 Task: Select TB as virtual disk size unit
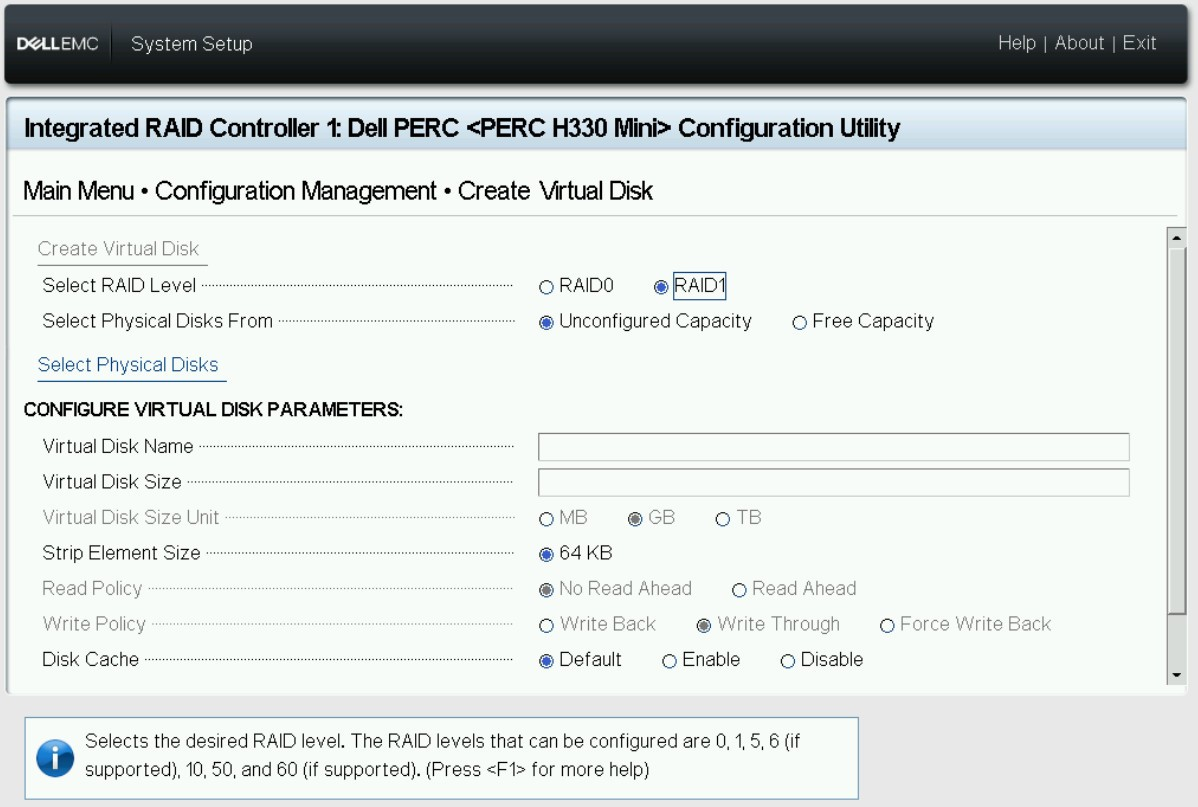(x=723, y=518)
